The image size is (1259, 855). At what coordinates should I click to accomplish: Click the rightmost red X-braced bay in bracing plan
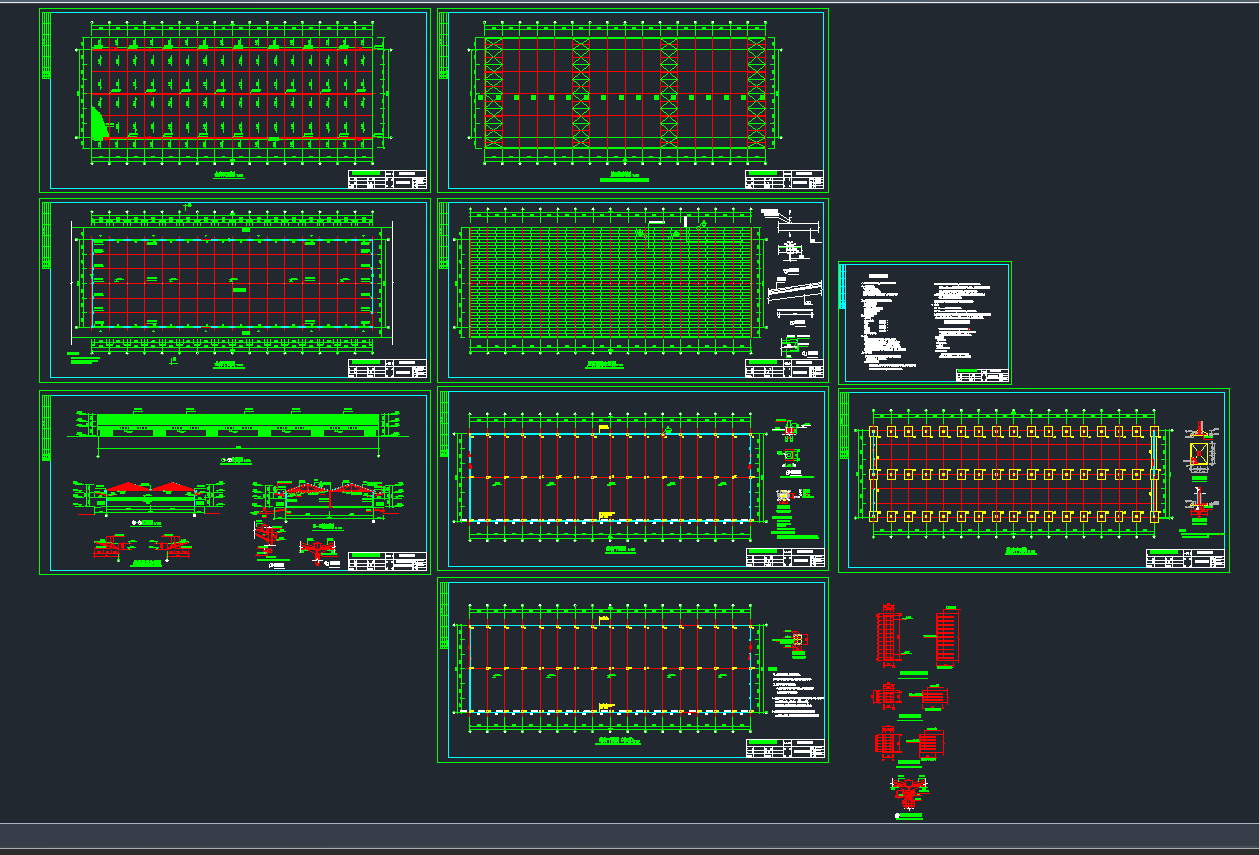(x=757, y=94)
